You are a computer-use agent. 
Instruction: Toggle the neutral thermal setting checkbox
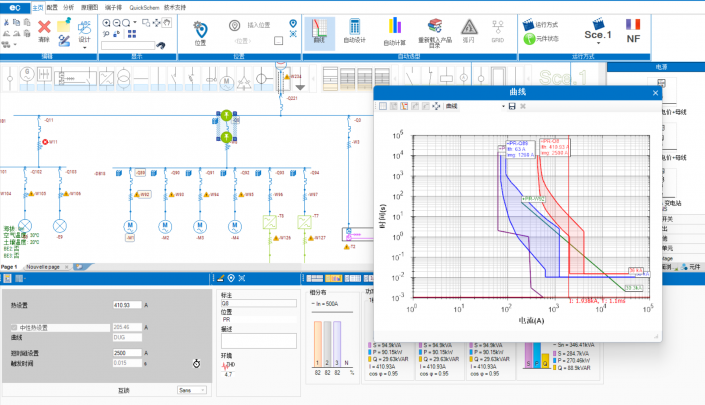14,328
